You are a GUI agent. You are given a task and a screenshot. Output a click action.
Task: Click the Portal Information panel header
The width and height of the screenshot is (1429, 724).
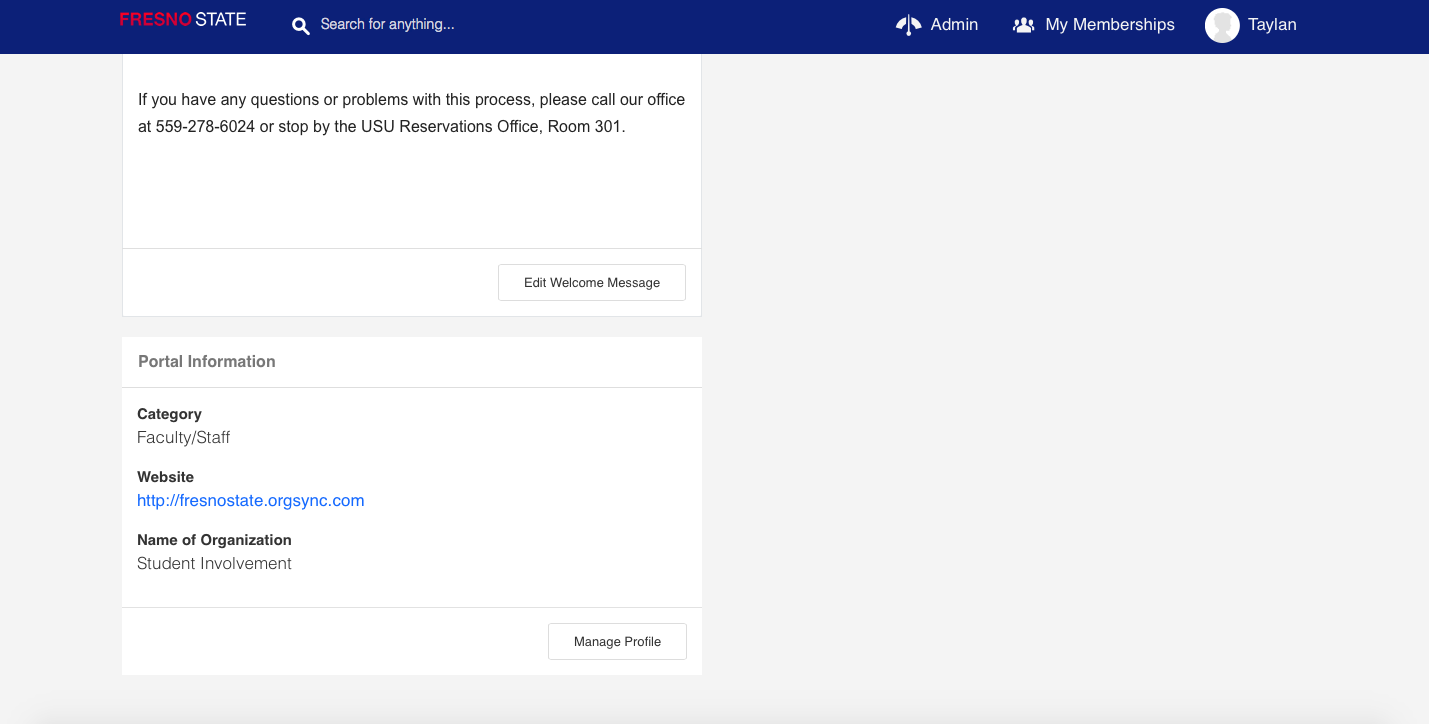click(207, 362)
